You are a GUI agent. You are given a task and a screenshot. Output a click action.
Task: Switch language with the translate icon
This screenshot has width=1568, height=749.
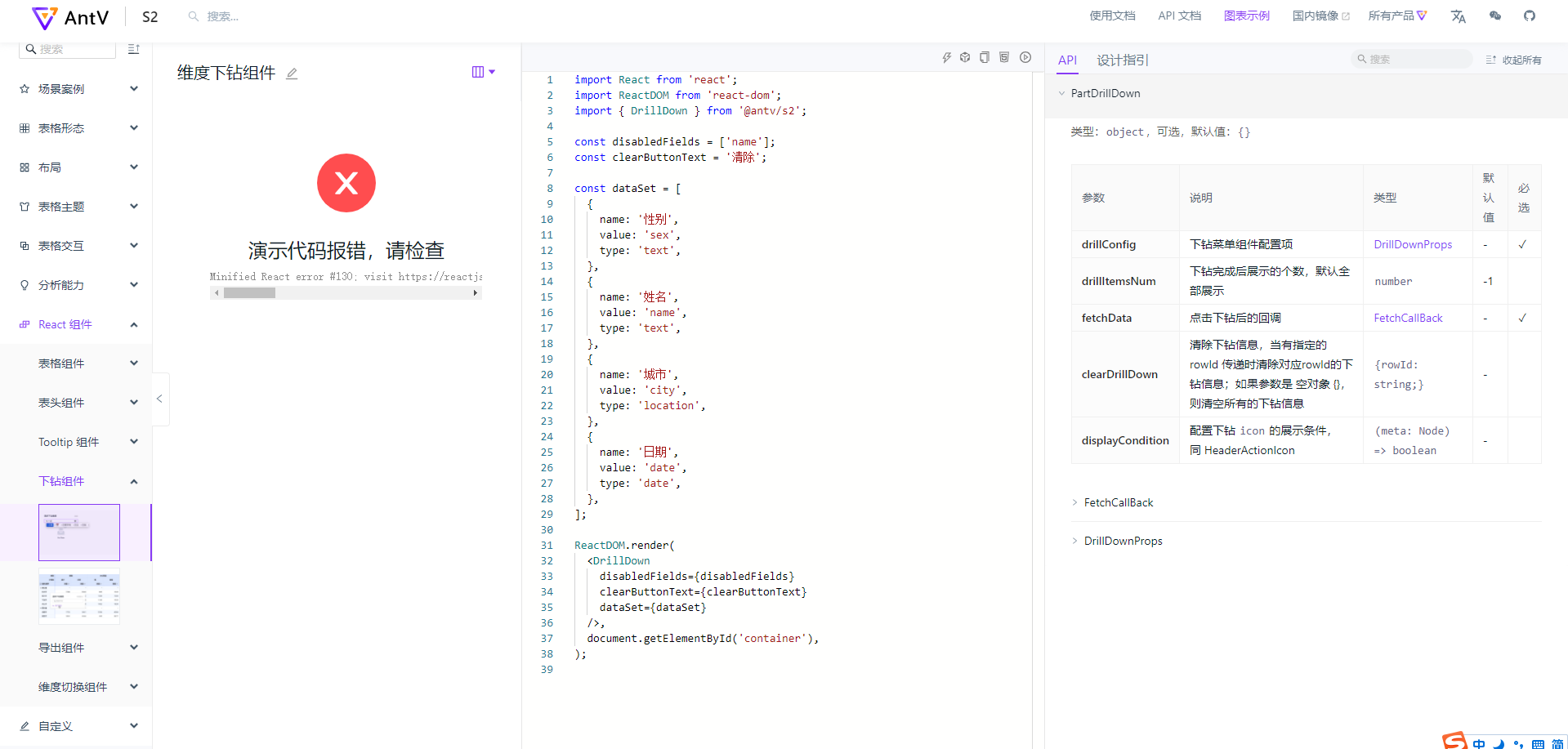point(1459,16)
